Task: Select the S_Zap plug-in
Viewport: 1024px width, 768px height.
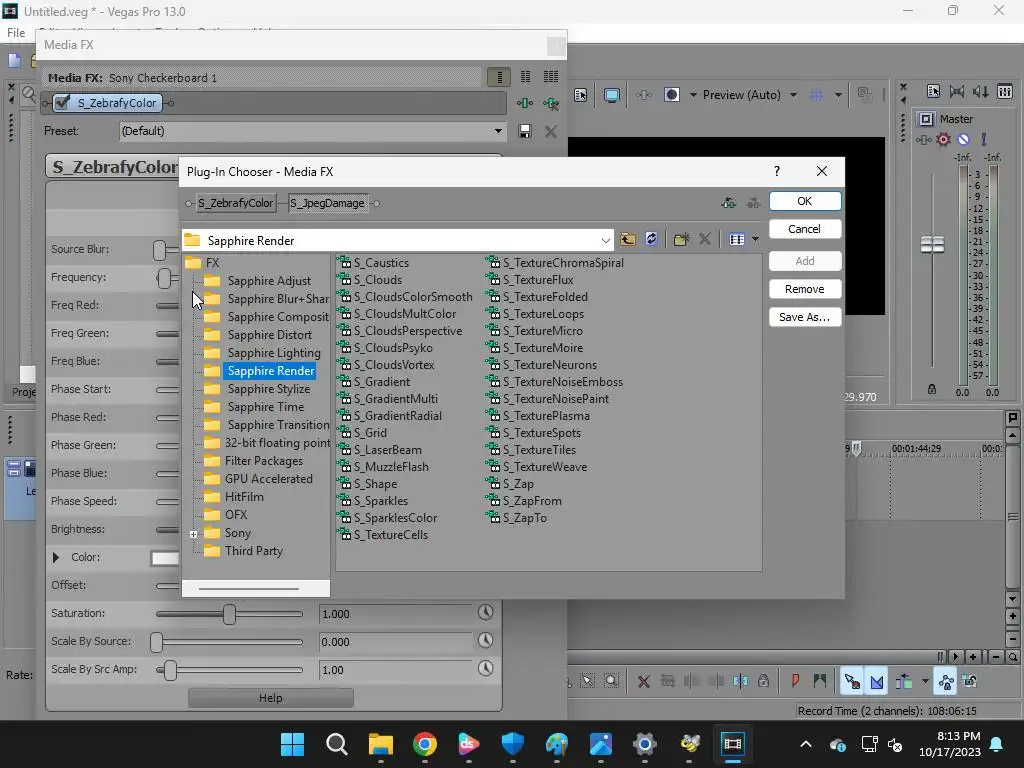Action: 518,484
